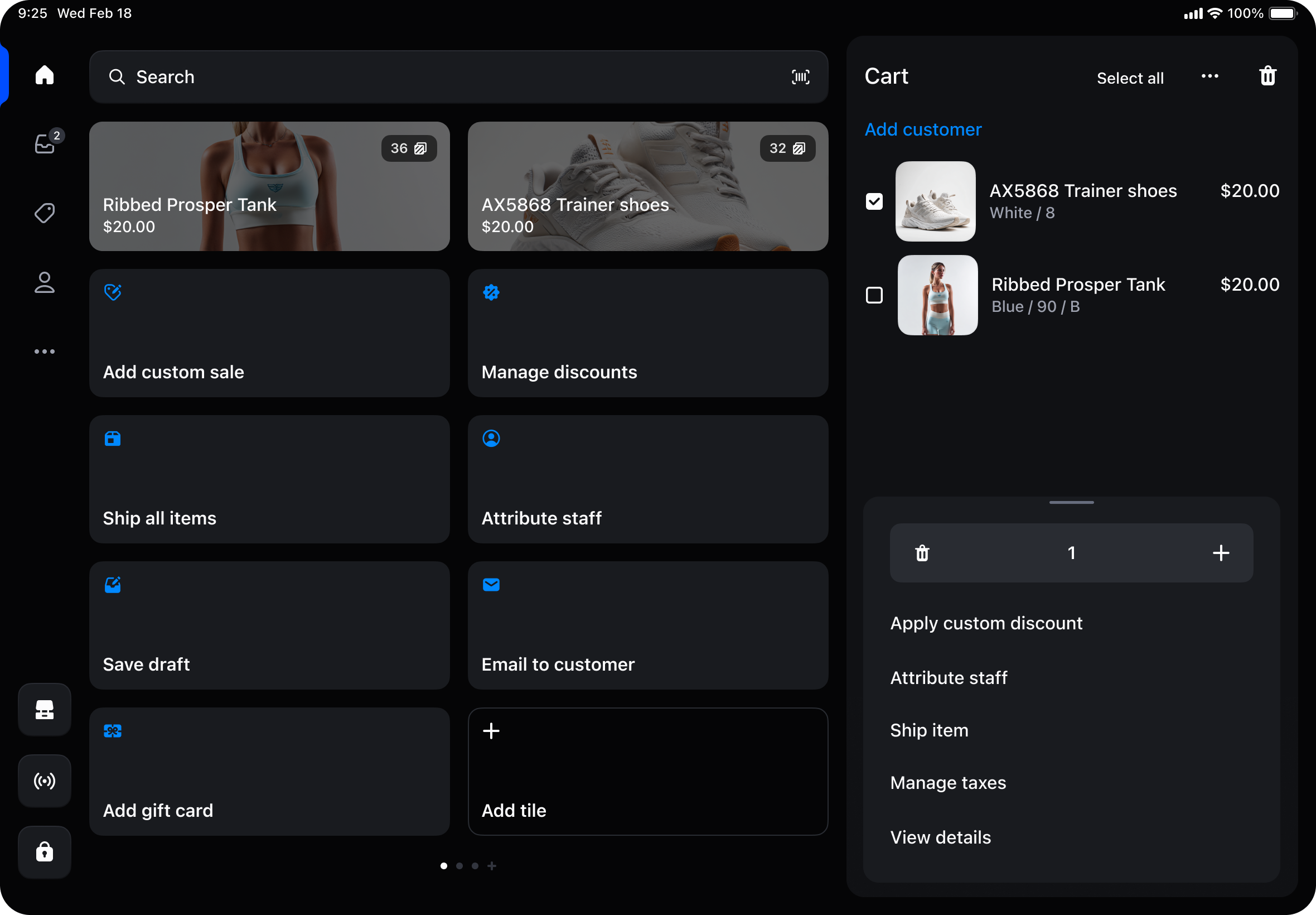Image resolution: width=1316 pixels, height=915 pixels.
Task: Tap the Save draft tile
Action: click(269, 625)
